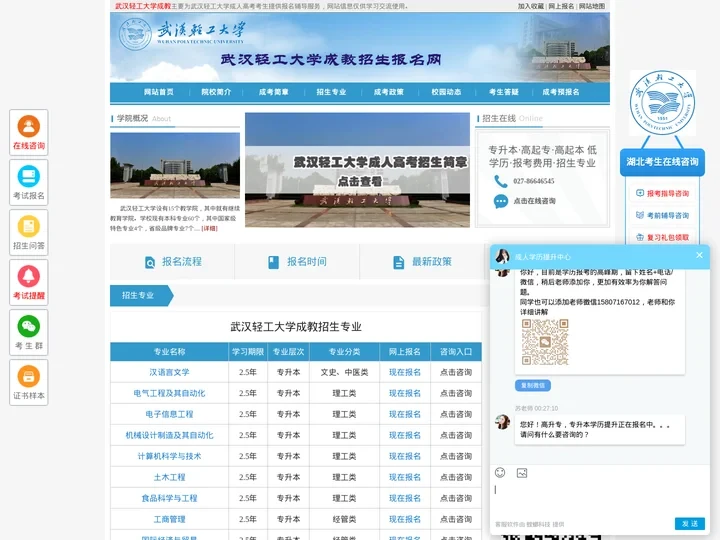Open the 汉语言文学 major link

[169, 372]
